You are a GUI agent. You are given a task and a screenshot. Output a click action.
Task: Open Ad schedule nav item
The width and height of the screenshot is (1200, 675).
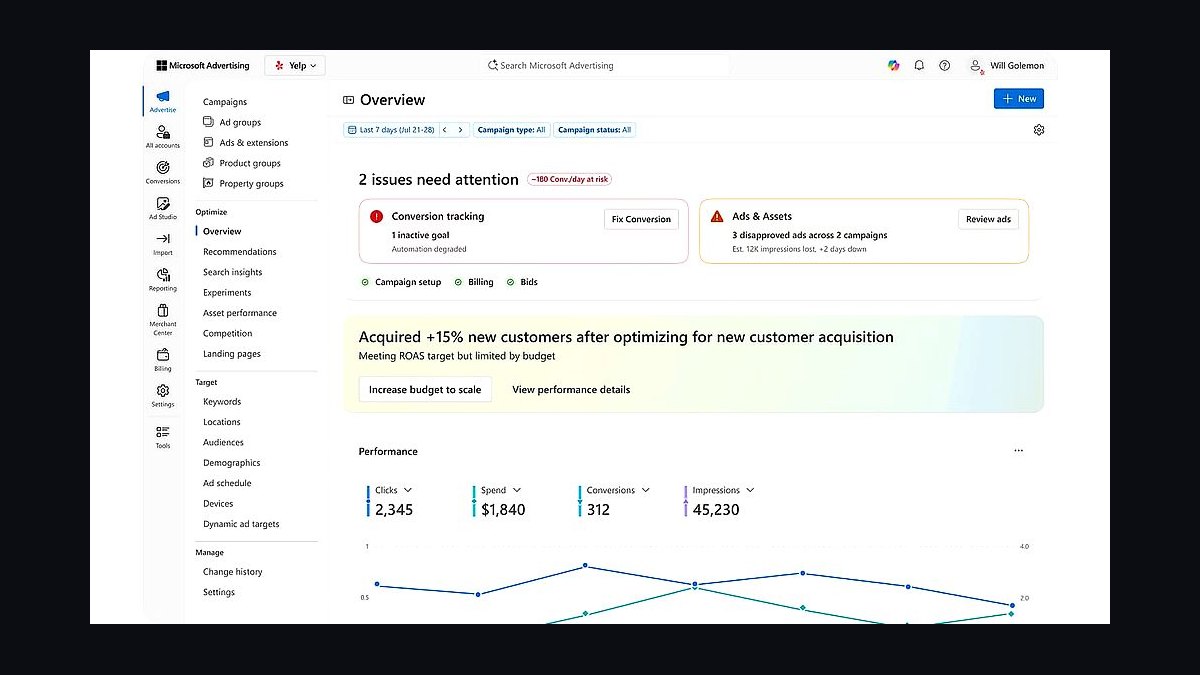coord(227,483)
